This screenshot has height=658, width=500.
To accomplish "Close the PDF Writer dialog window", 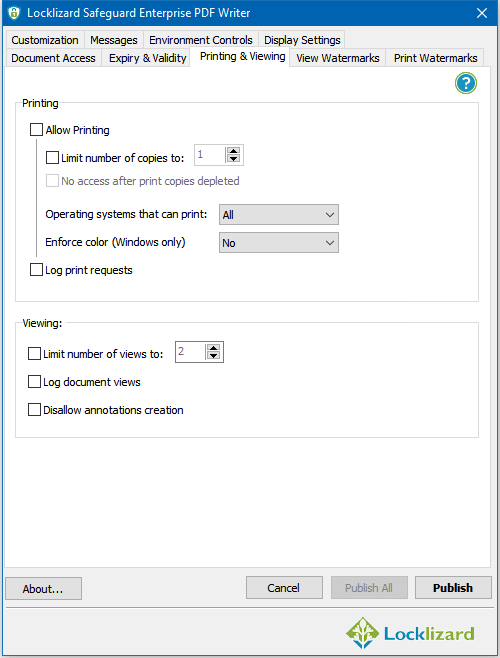I will pos(482,13).
